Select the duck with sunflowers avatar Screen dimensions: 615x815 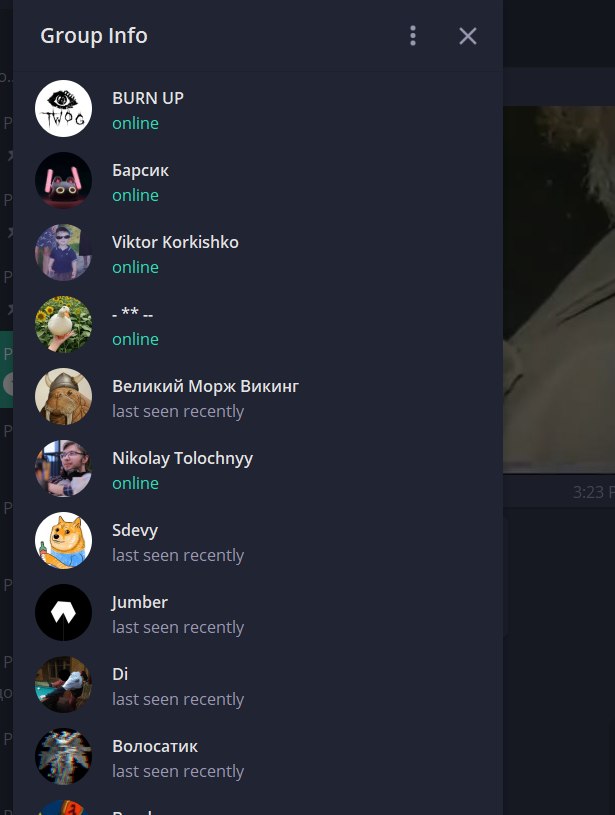(63, 324)
